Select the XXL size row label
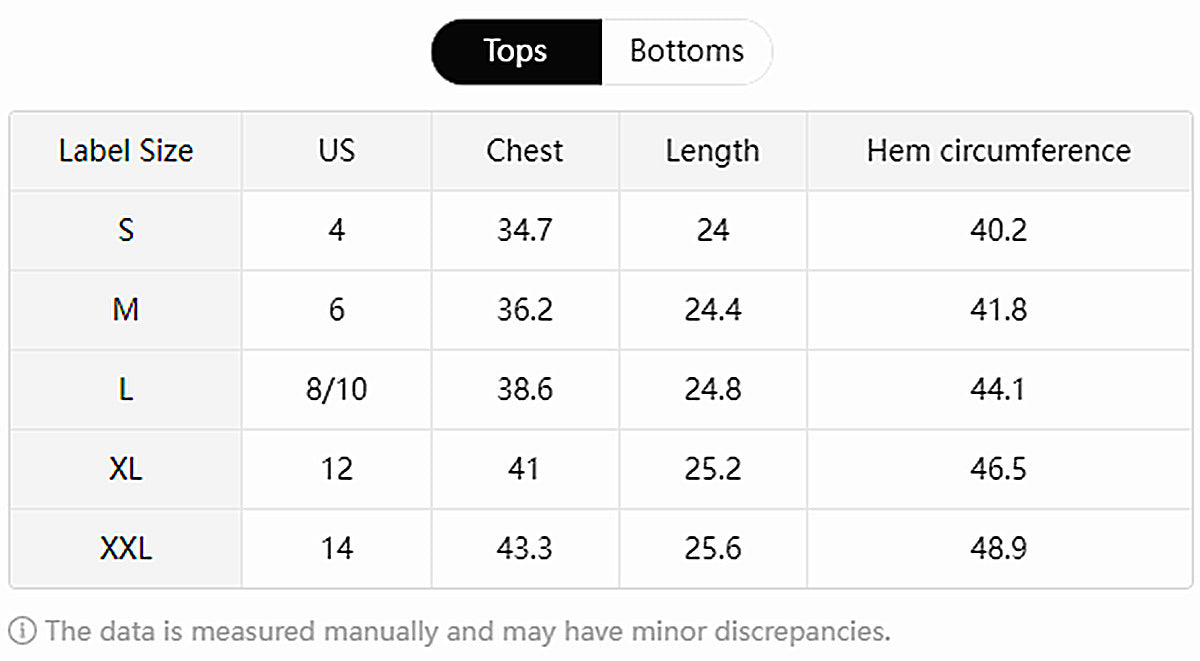This screenshot has width=1200, height=661. (126, 548)
